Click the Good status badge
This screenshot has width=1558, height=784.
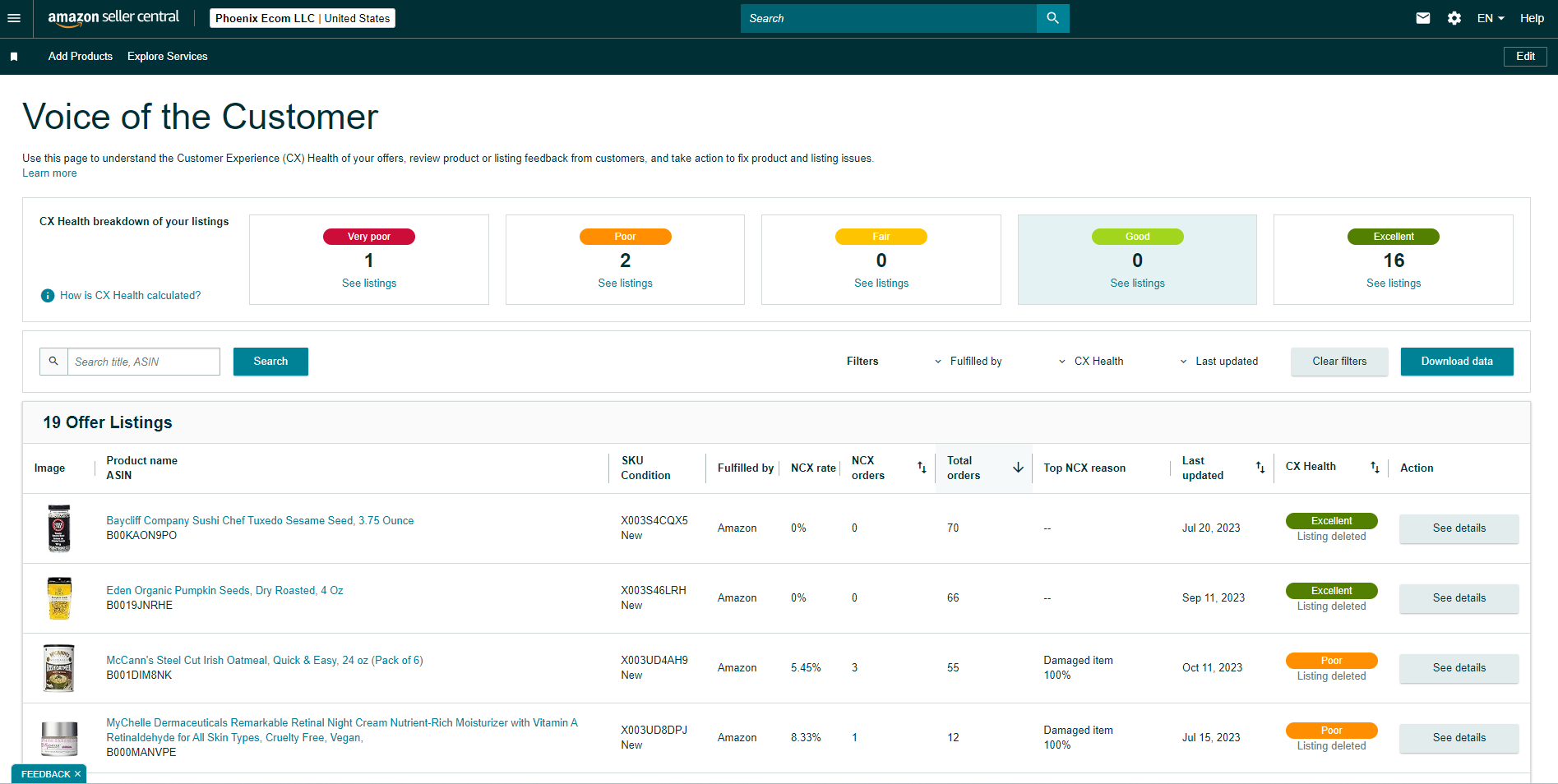coord(1138,237)
